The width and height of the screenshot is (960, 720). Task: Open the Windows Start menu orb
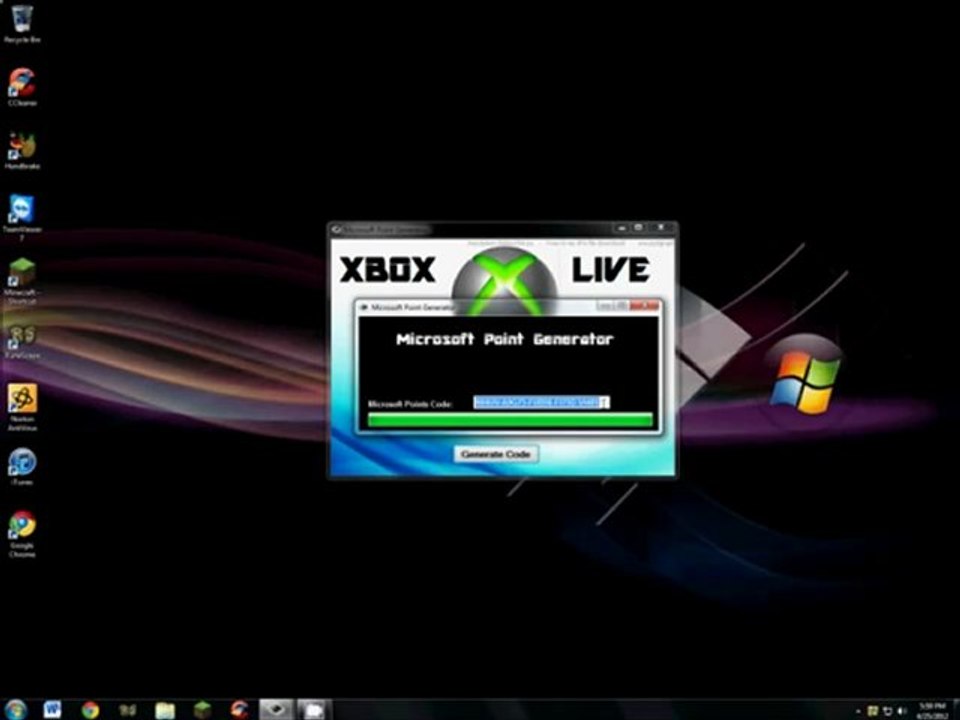15,710
